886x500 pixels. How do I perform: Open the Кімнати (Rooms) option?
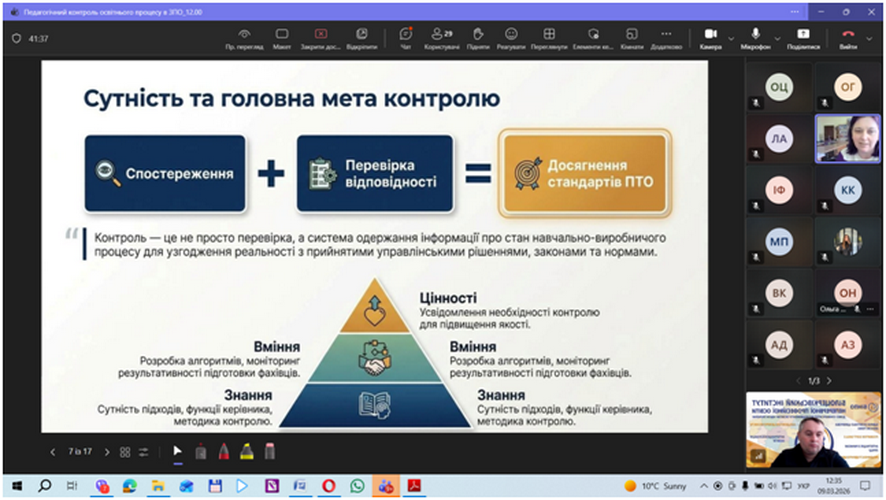click(631, 38)
